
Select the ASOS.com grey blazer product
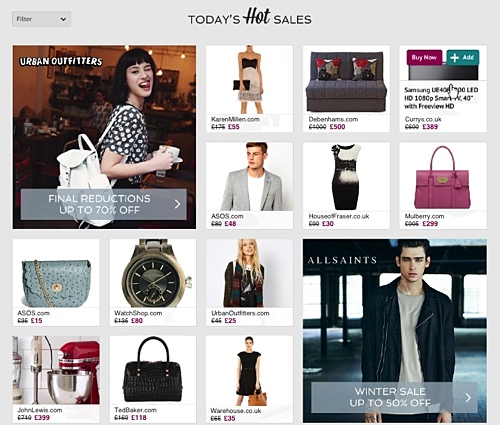(250, 177)
